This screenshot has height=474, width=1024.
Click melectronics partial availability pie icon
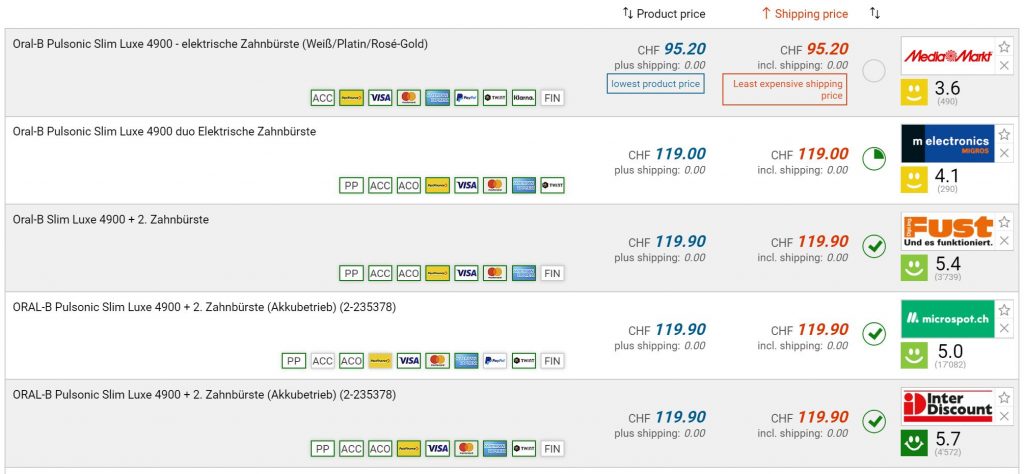(874, 158)
